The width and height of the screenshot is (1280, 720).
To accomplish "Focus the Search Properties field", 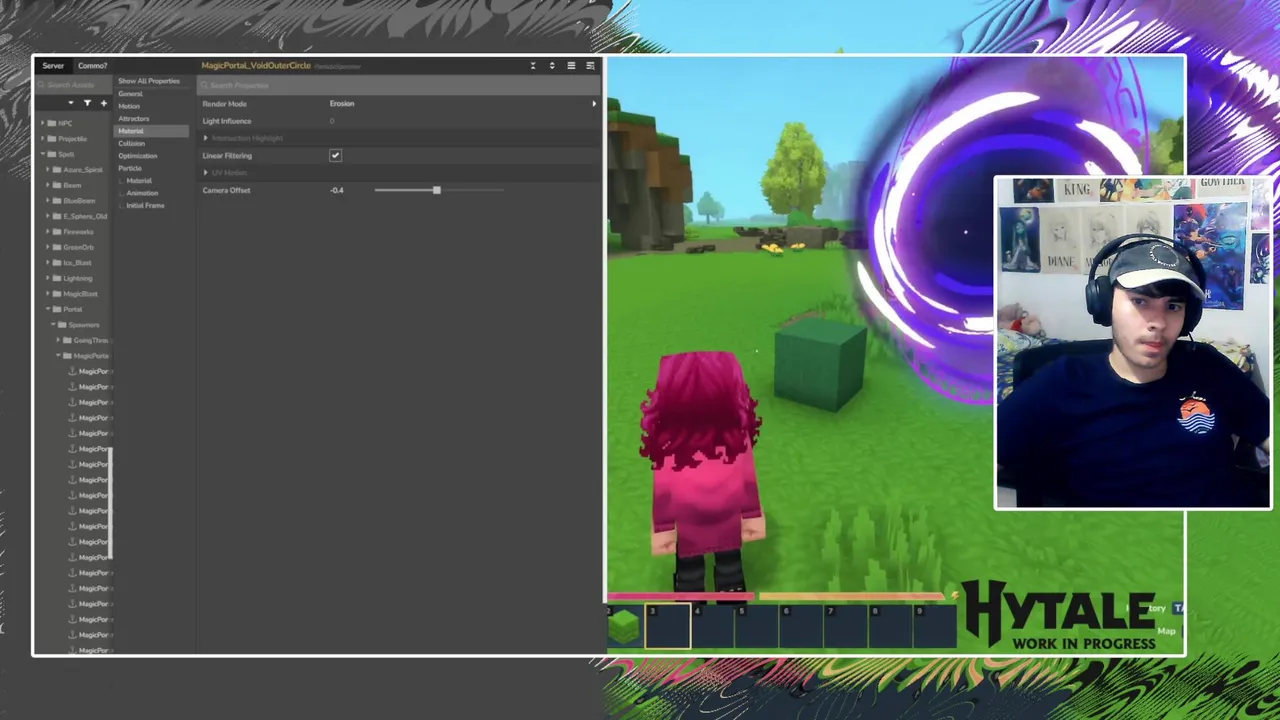I will point(398,85).
